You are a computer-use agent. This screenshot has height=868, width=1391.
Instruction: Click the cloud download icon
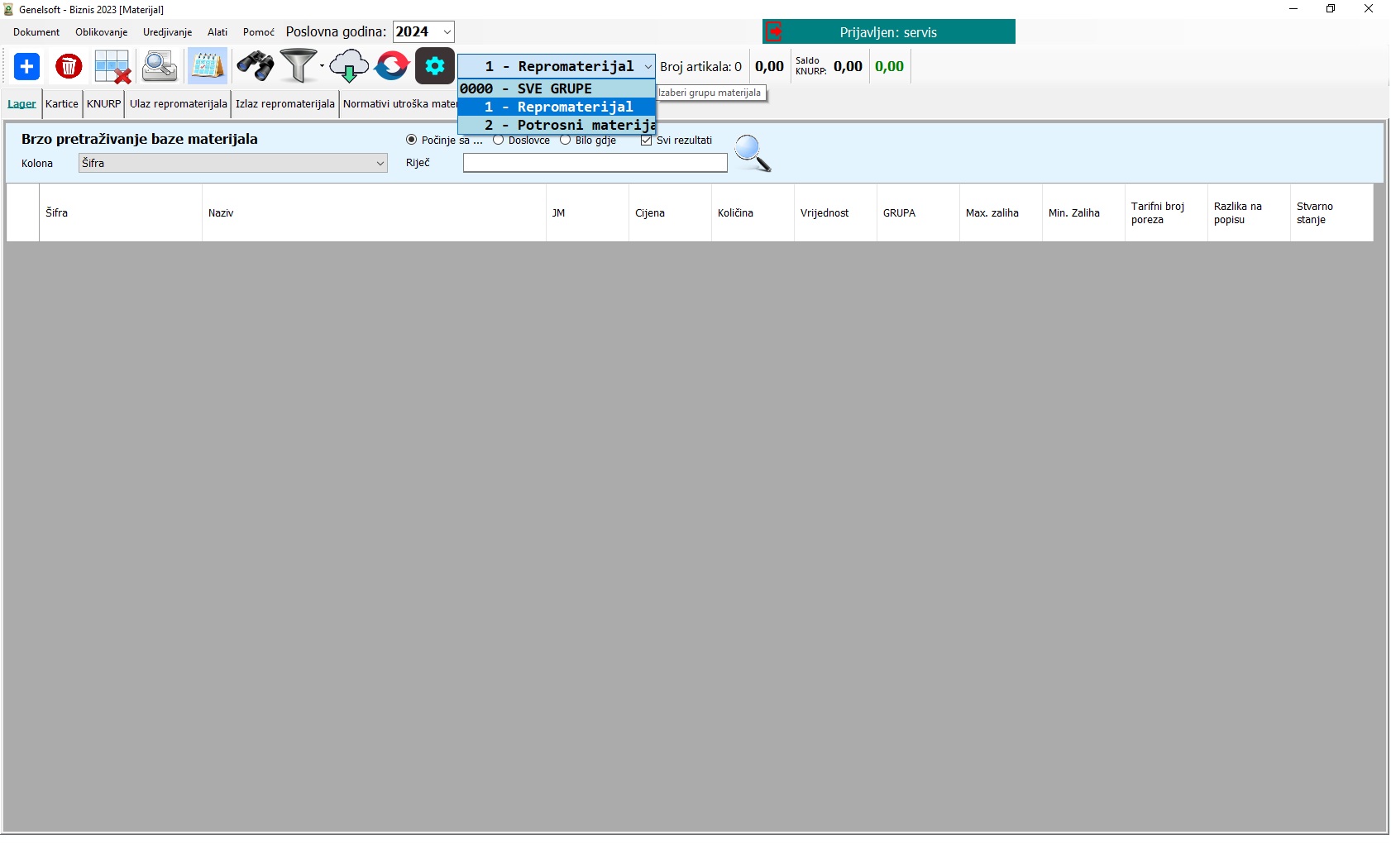pos(349,66)
